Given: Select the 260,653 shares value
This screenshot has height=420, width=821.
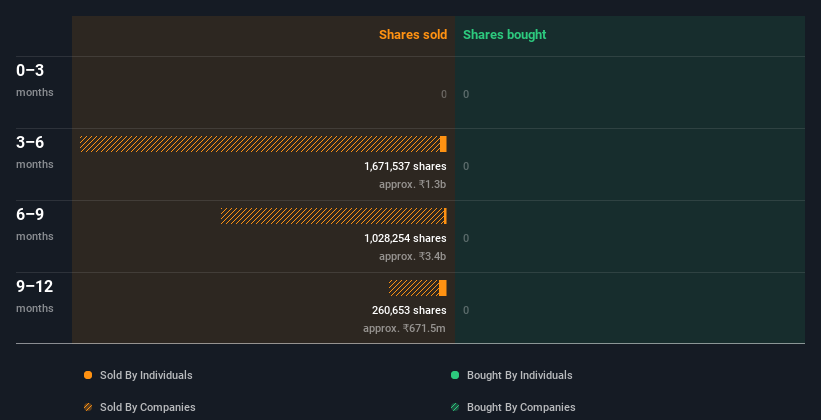Looking at the screenshot, I should tap(409, 310).
